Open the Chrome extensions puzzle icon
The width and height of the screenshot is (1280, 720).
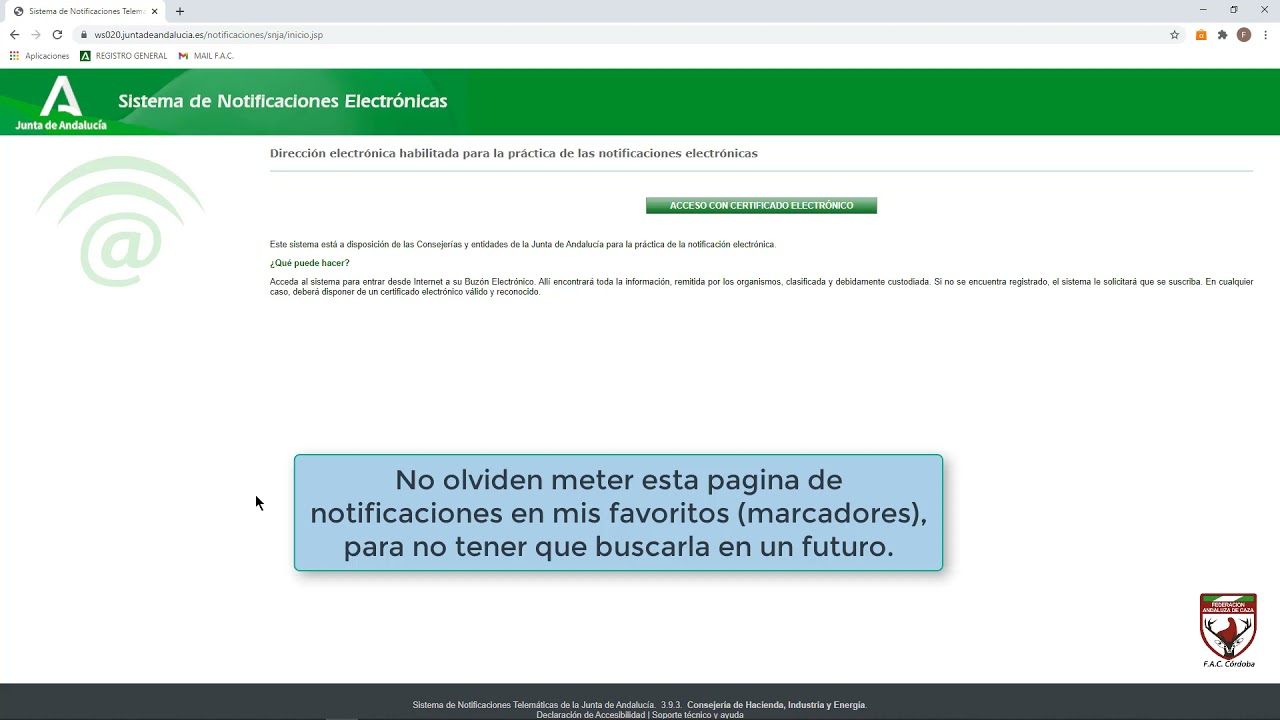coord(1222,34)
